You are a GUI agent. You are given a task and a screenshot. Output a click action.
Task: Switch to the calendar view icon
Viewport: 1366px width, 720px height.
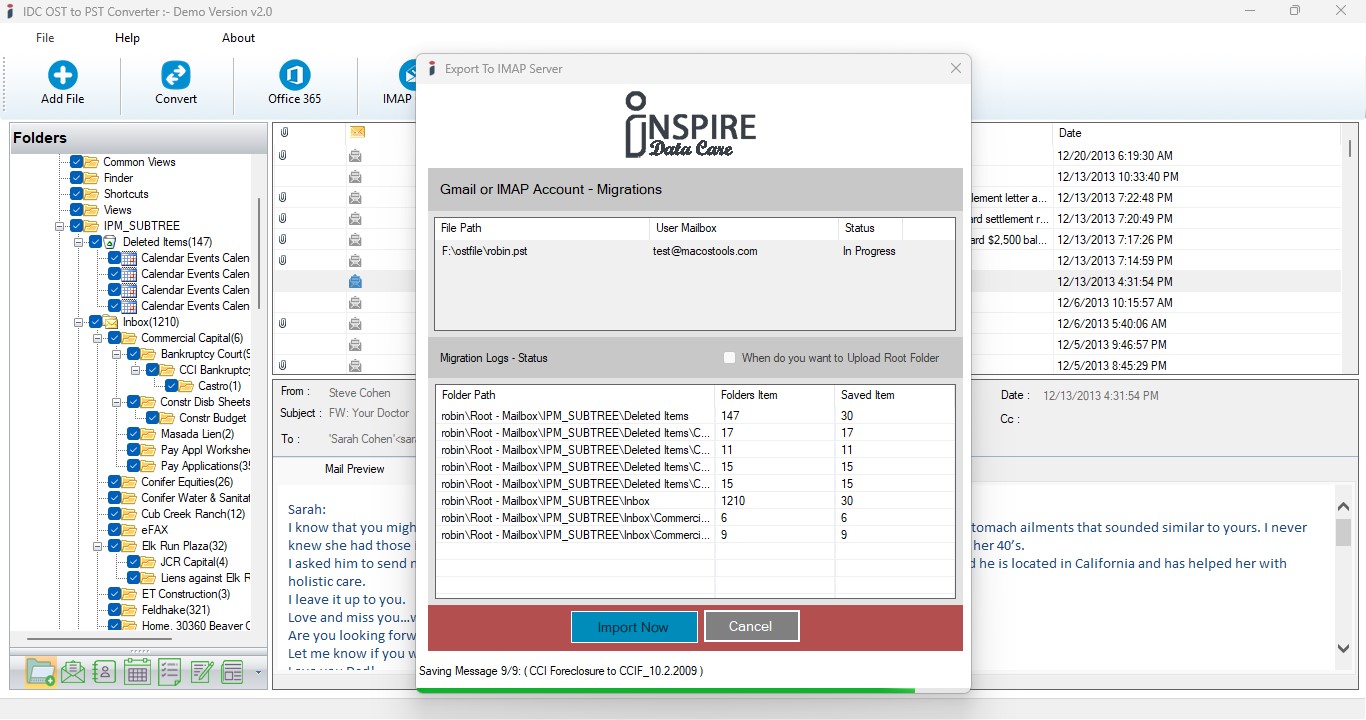[137, 672]
